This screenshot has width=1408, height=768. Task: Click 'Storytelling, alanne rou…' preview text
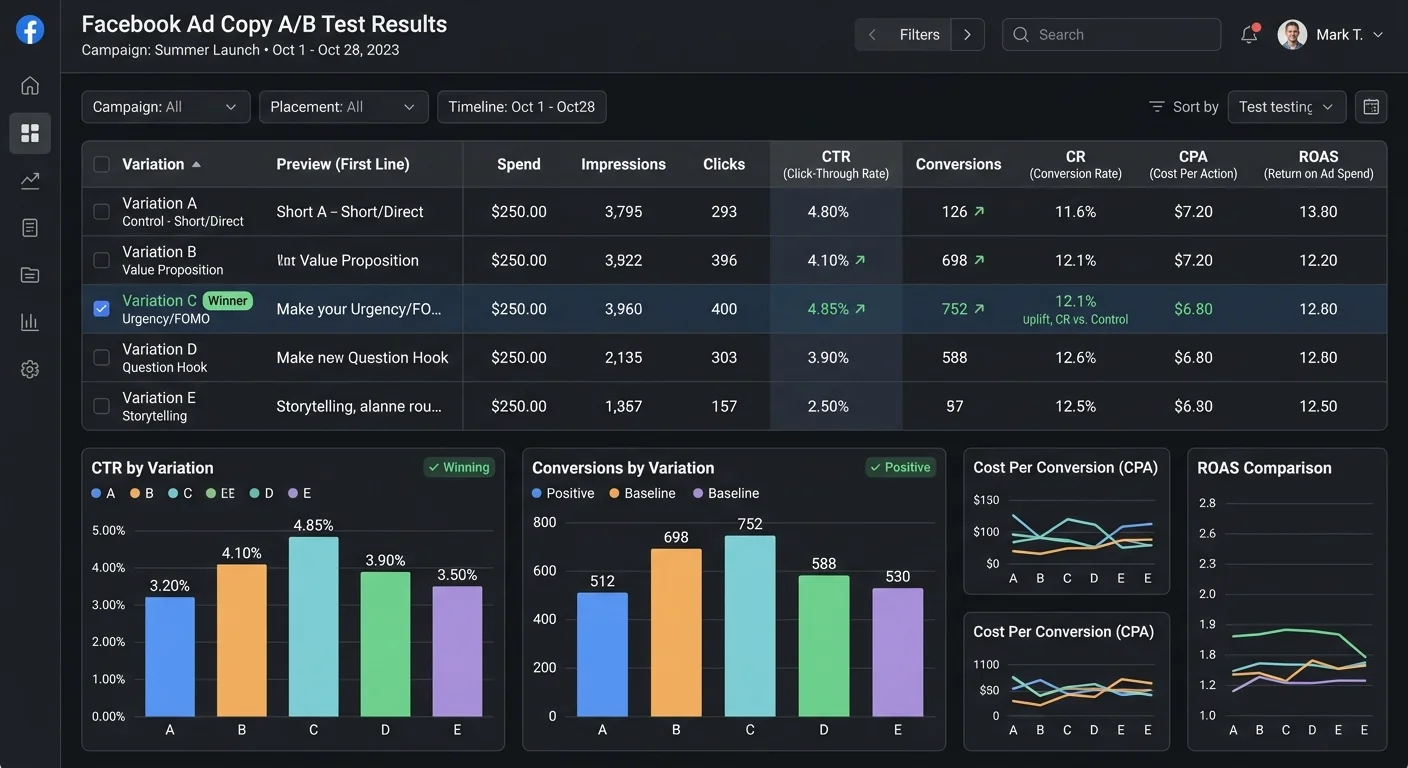click(x=359, y=406)
